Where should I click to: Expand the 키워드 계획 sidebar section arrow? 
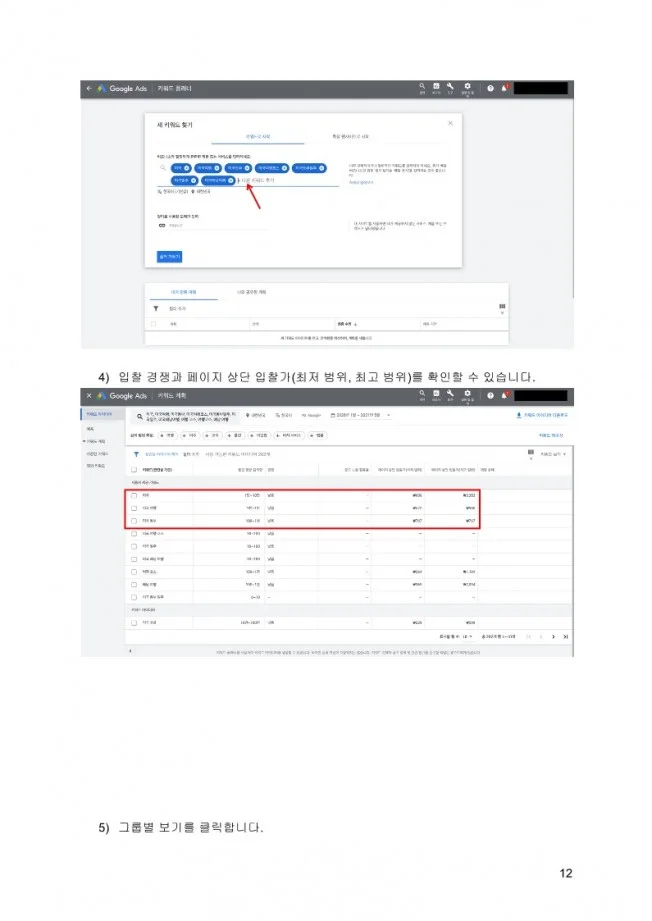click(x=83, y=441)
